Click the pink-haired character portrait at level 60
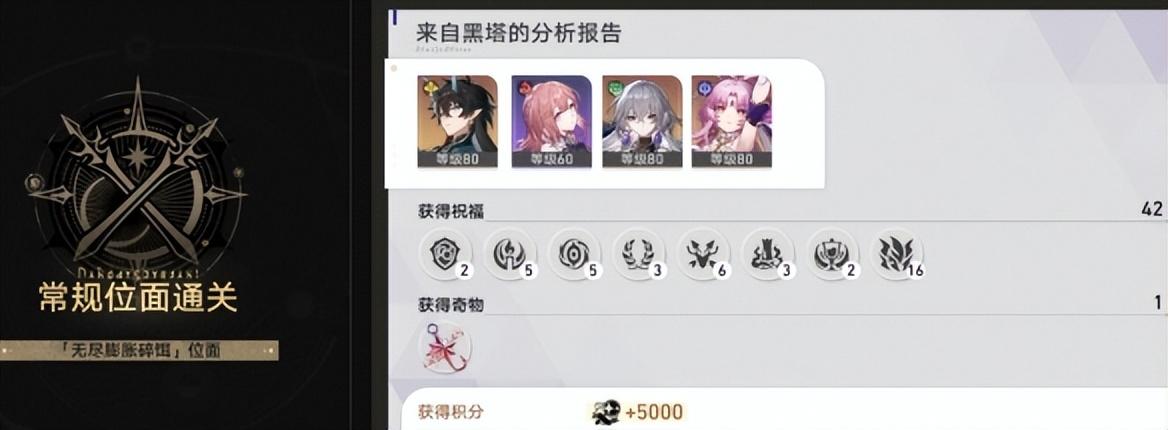This screenshot has height=430, width=1168. (551, 121)
